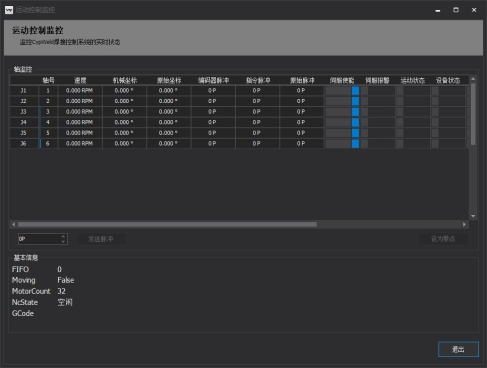Select the J4 row header

(x=24, y=122)
